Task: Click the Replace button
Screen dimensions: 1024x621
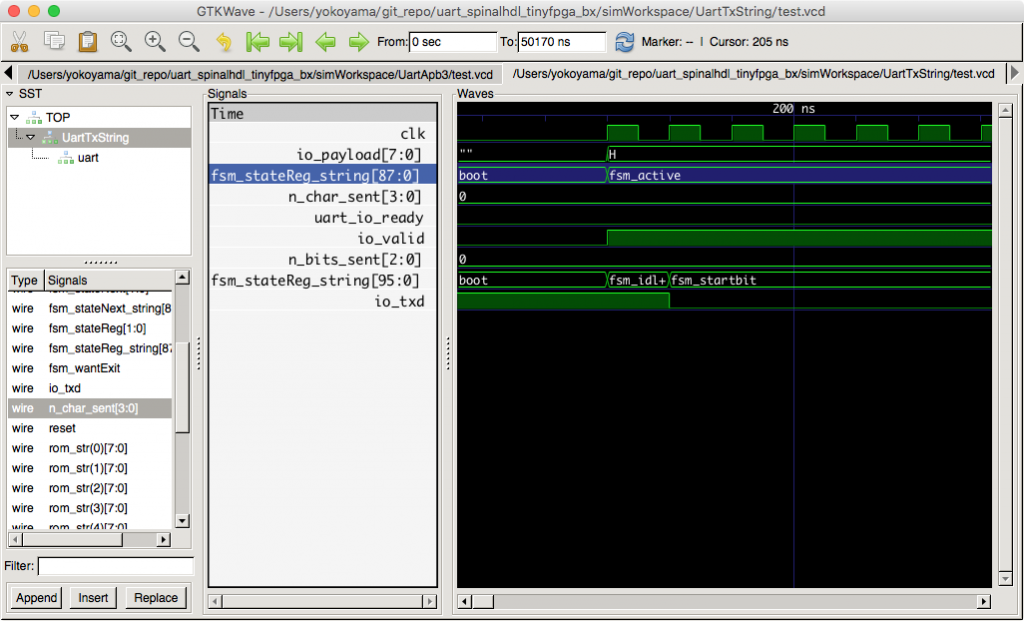Action: pyautogui.click(x=155, y=598)
